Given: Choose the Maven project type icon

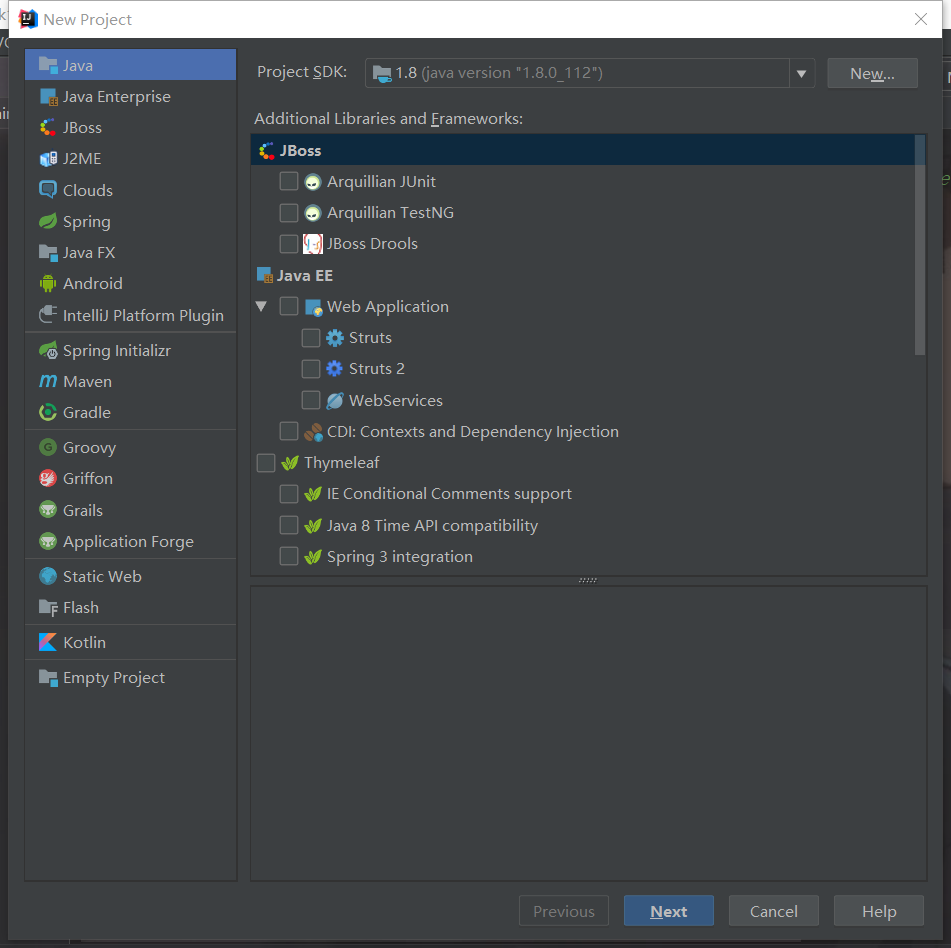Looking at the screenshot, I should pyautogui.click(x=48, y=382).
